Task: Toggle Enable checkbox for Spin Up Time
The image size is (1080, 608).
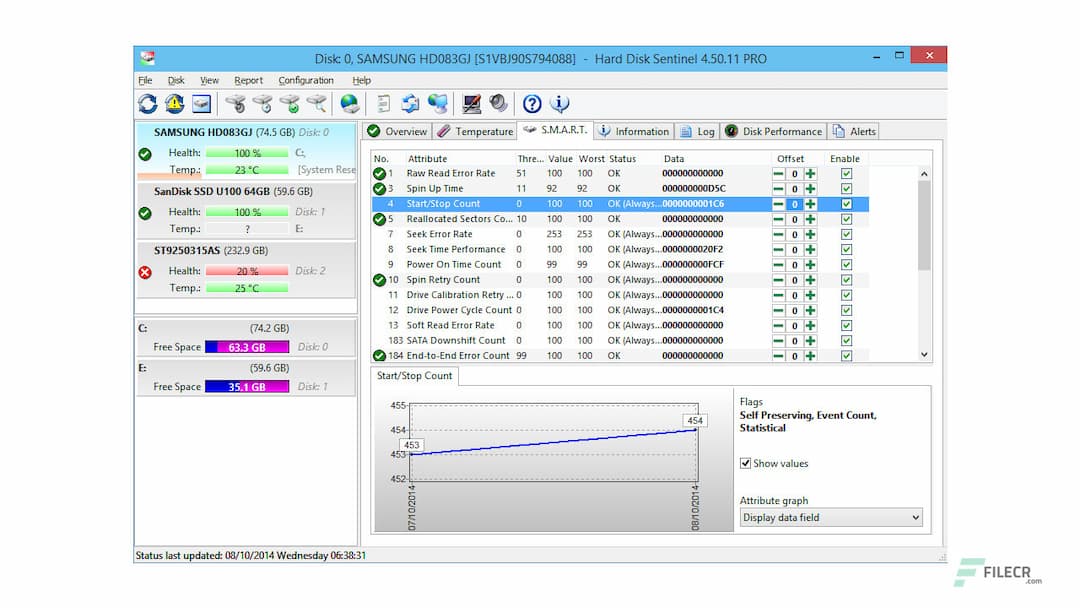Action: [847, 189]
